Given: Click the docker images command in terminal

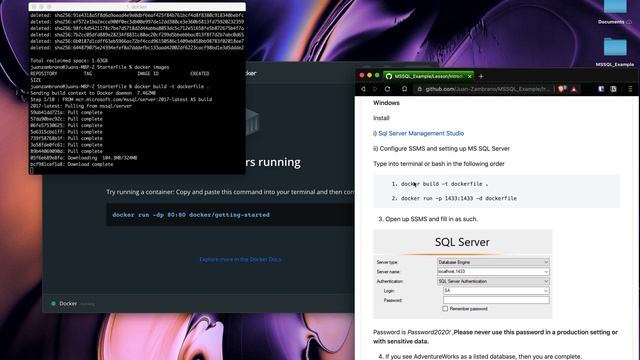Looking at the screenshot, I should tap(151, 67).
